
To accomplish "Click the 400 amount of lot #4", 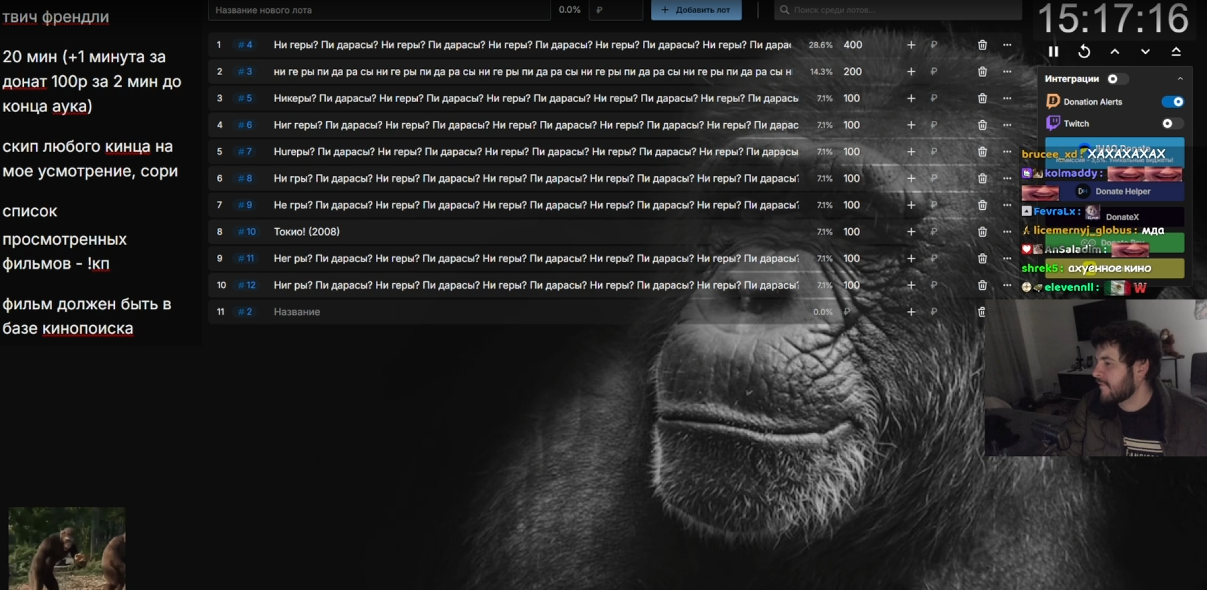I will pyautogui.click(x=852, y=45).
